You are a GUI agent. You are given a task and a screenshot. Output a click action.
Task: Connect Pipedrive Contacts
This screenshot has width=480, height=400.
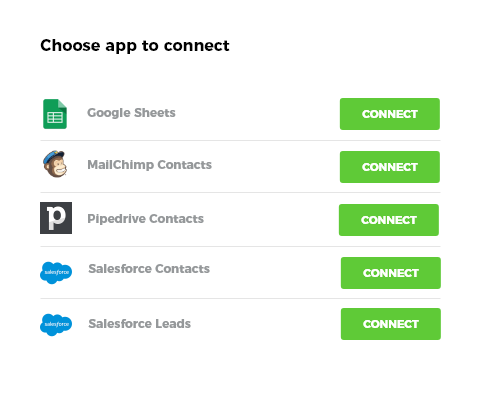click(389, 220)
